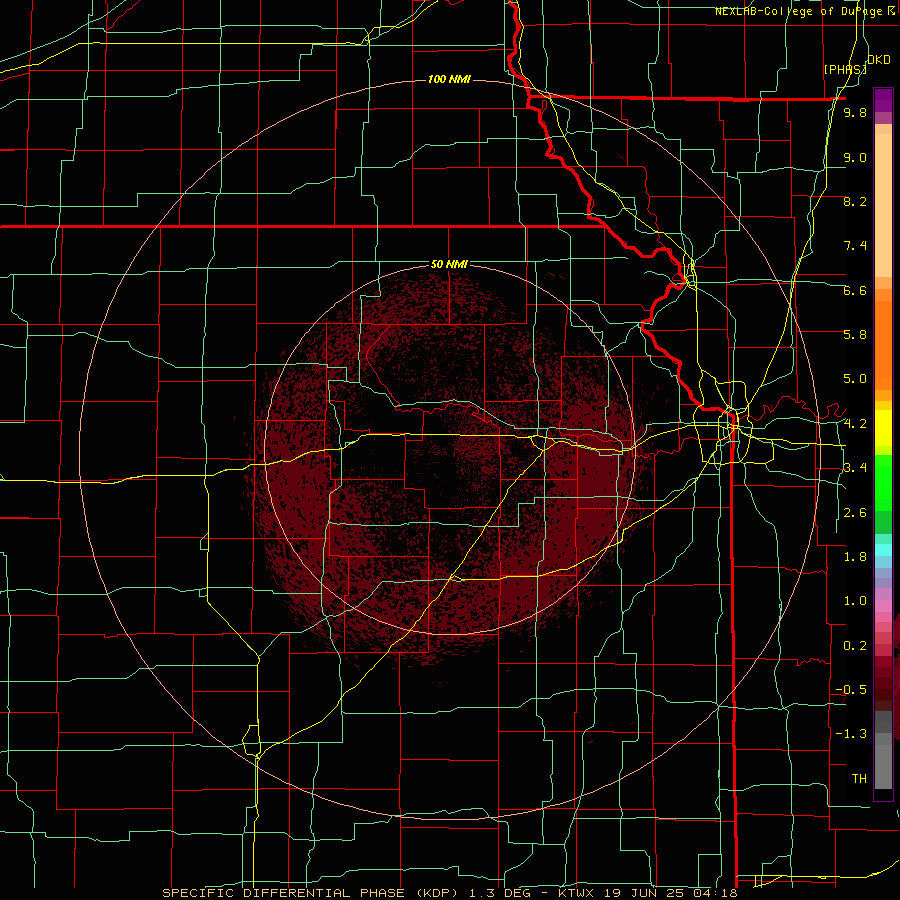This screenshot has height=900, width=900.
Task: Click the 8.2 value on color scale
Action: click(855, 201)
